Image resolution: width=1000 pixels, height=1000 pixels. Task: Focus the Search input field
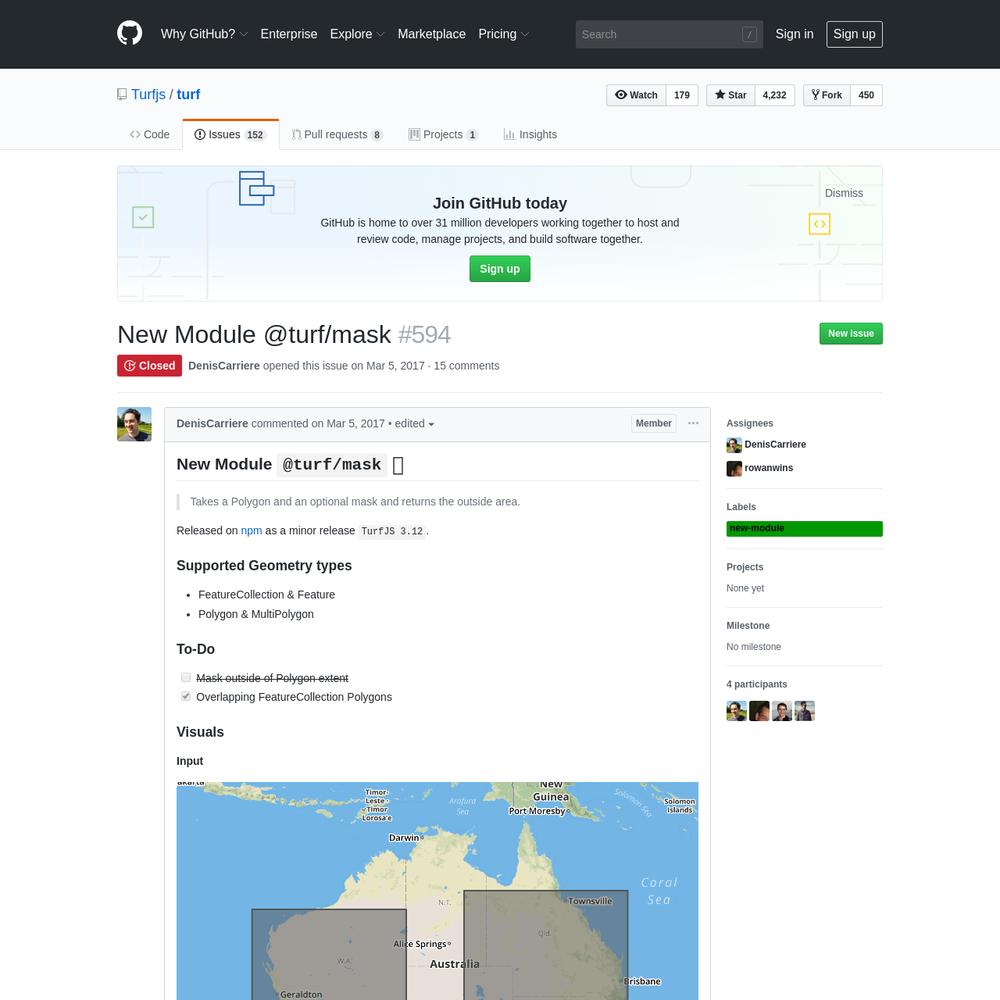pos(669,34)
